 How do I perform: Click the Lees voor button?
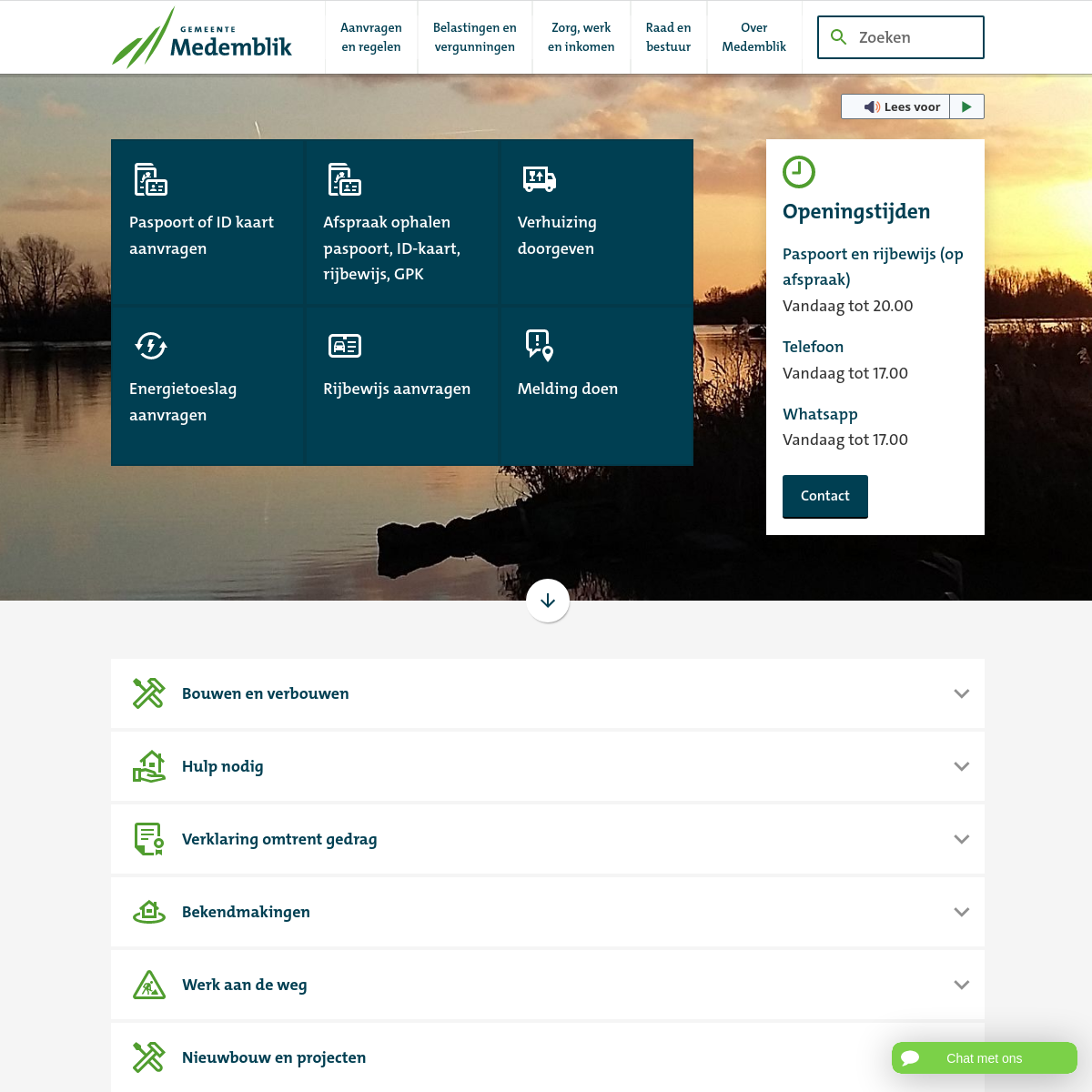(895, 106)
